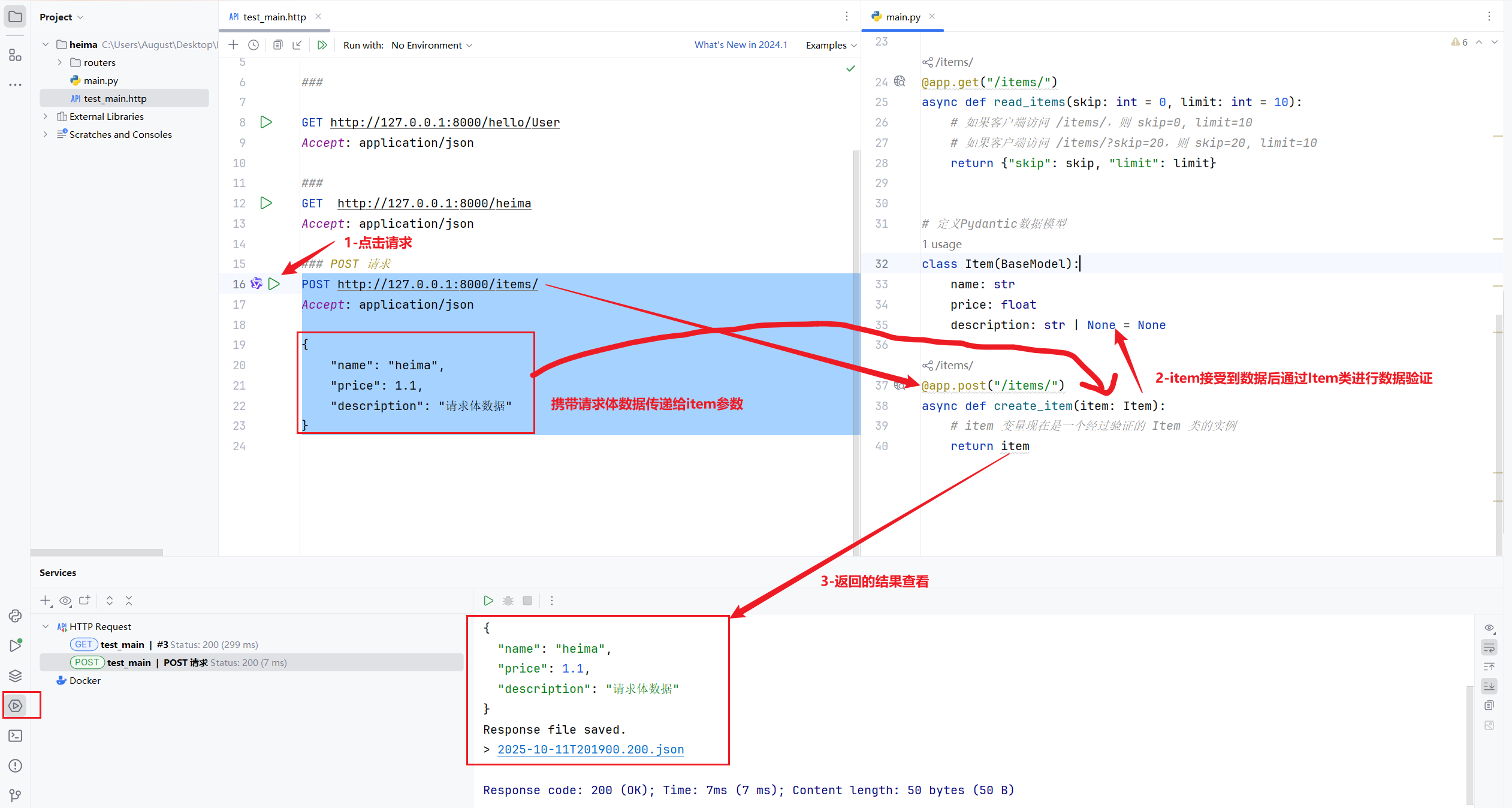Select main.py in the project tree
The height and width of the screenshot is (808, 1512).
[x=101, y=80]
